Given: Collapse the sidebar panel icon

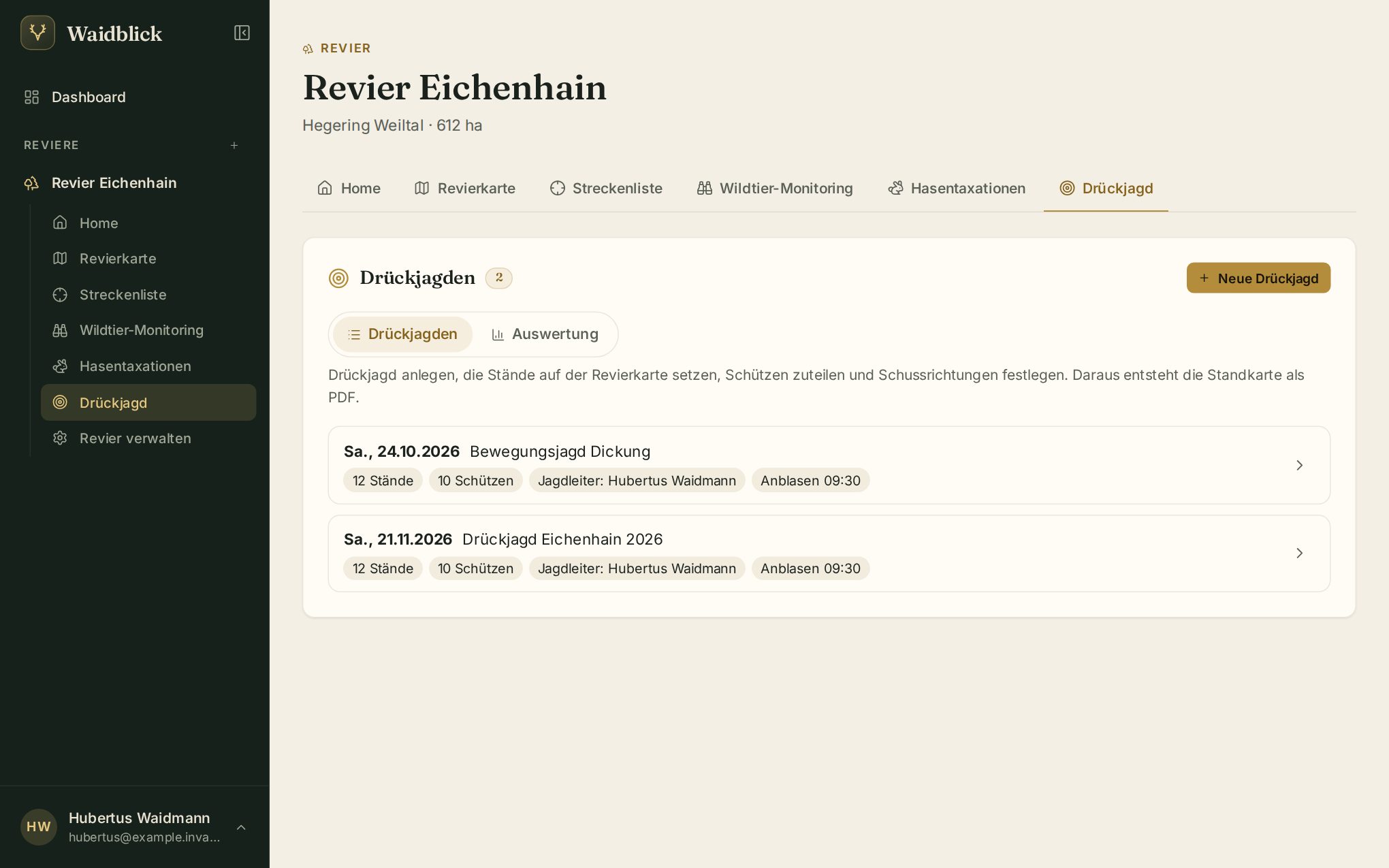Looking at the screenshot, I should (242, 33).
